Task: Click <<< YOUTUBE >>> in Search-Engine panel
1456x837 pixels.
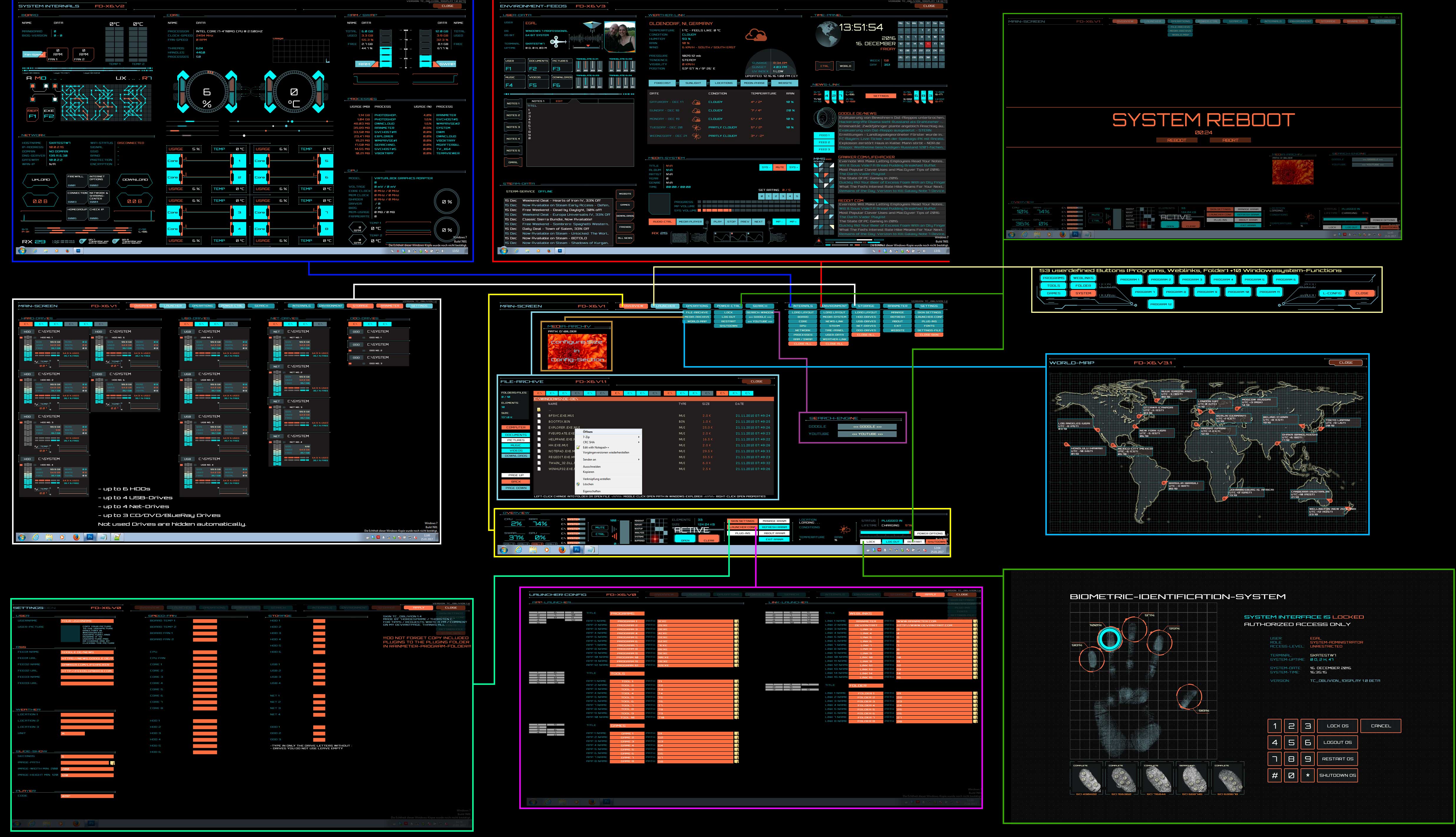Action: [867, 434]
